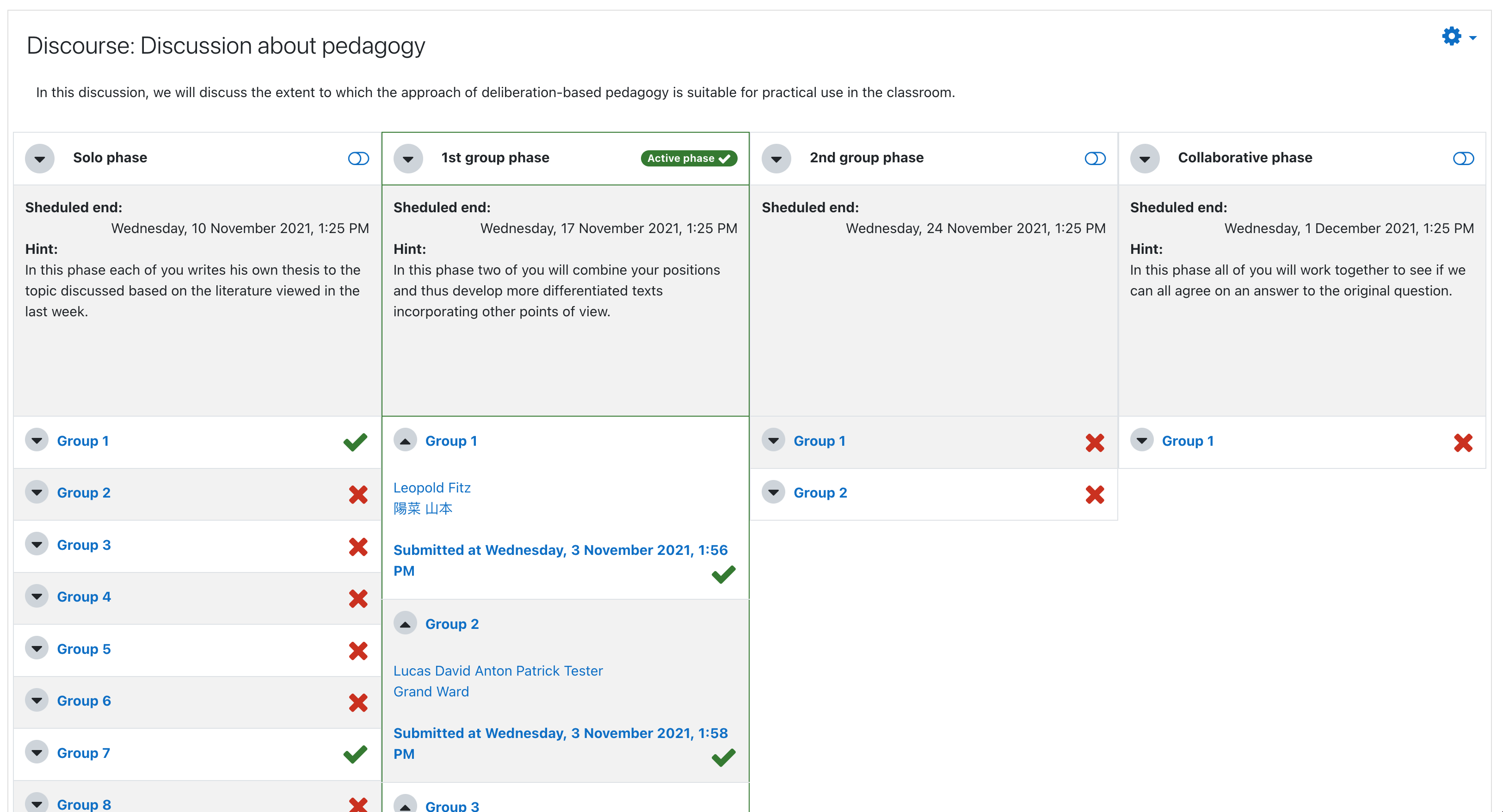Expand Solo phase Group 4 arrow

[37, 596]
